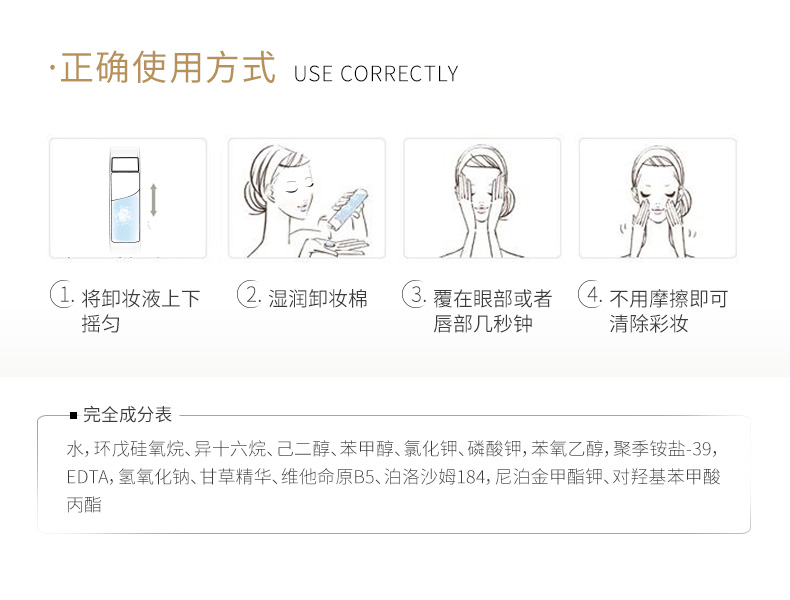Image resolution: width=790 pixels, height=600 pixels.
Task: Click the 丙酯 text on the last line
Action: tap(84, 504)
